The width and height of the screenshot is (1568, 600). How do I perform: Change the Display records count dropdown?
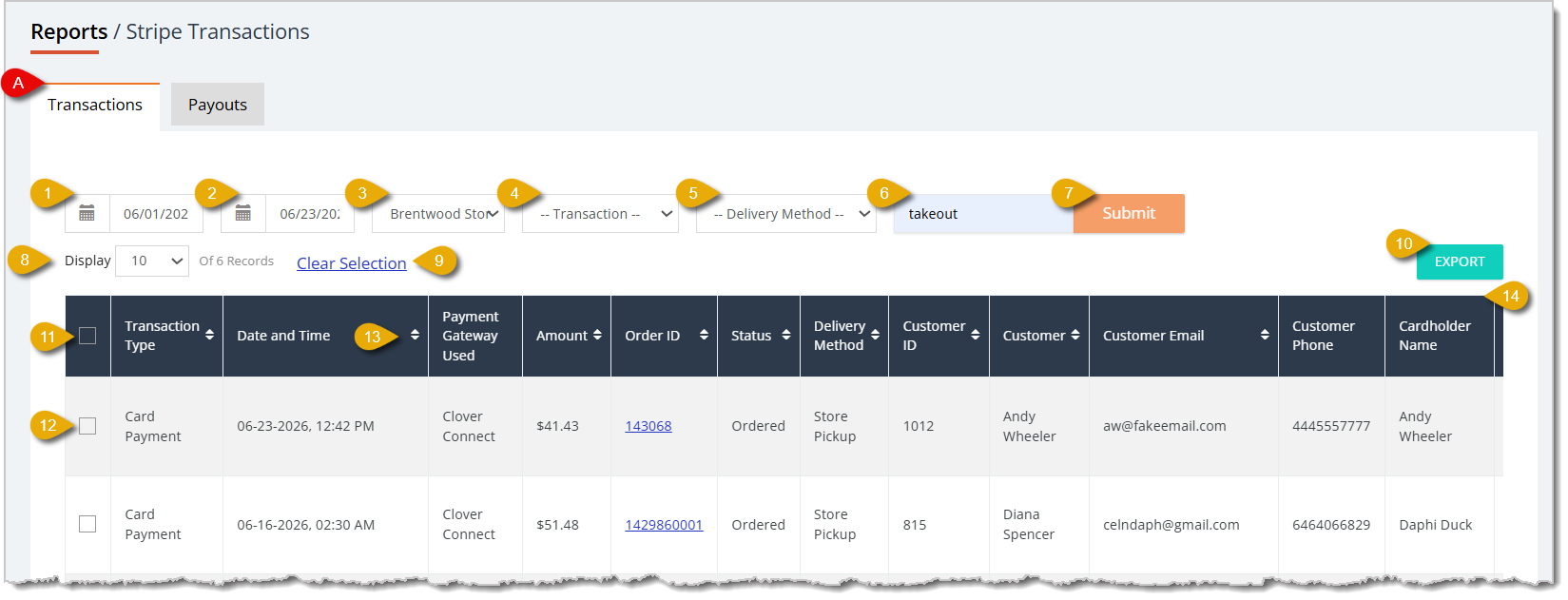[x=152, y=261]
